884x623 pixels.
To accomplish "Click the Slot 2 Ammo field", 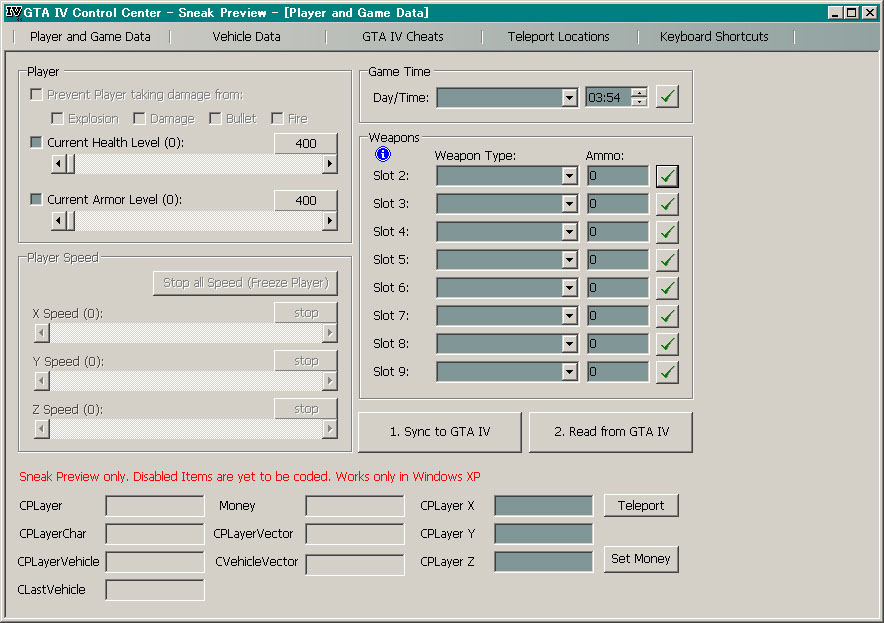I will tap(617, 176).
